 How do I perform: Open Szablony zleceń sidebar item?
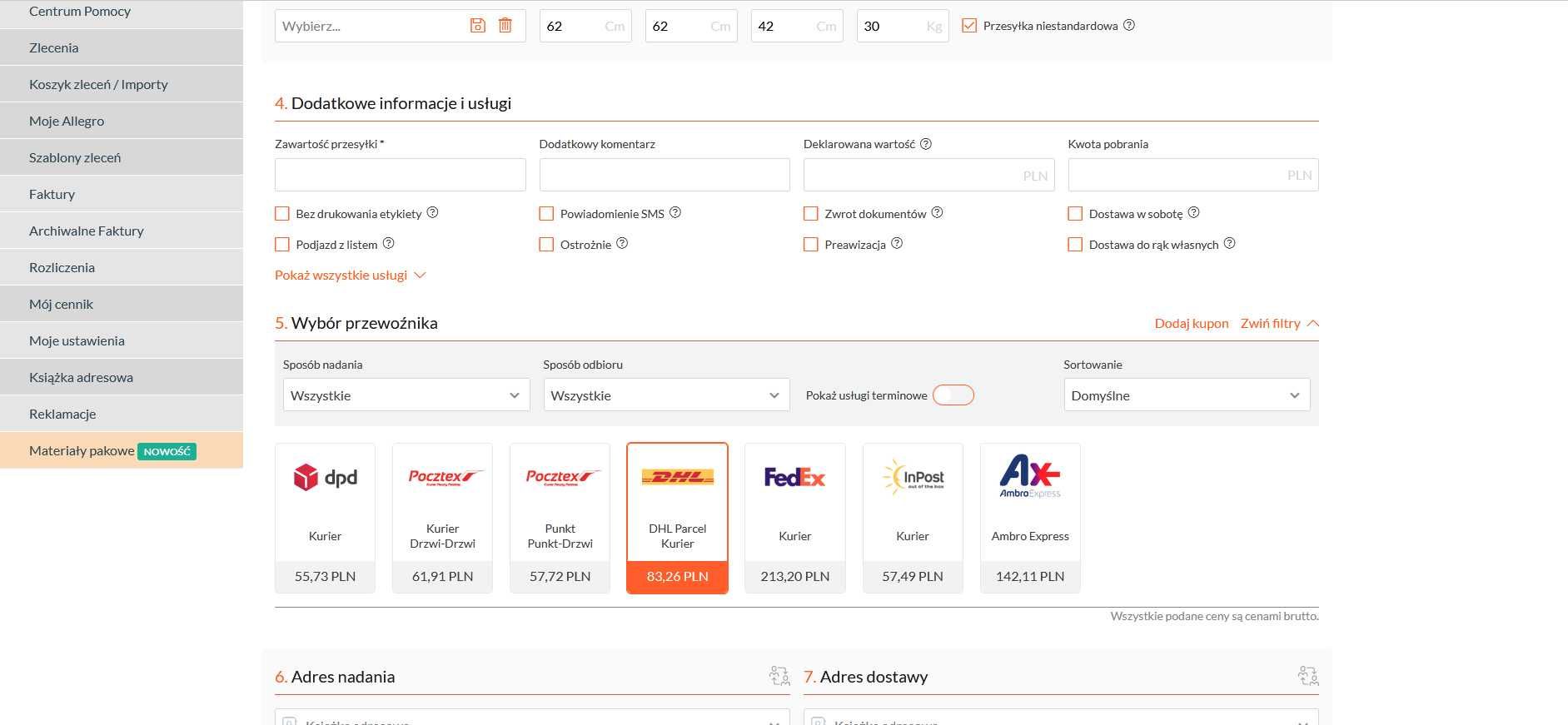(x=122, y=157)
